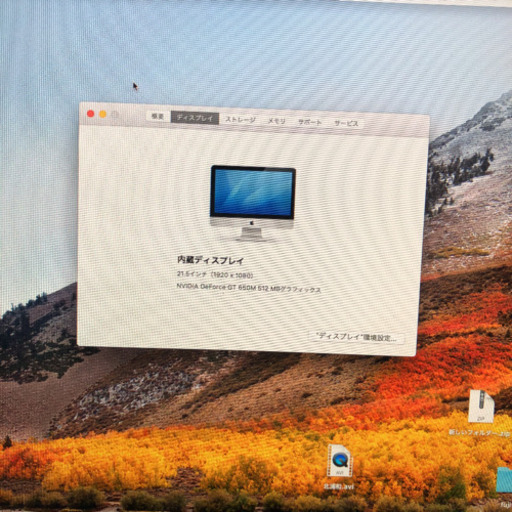Select the teal folder icon on desktop
This screenshot has width=512, height=512.
click(504, 480)
